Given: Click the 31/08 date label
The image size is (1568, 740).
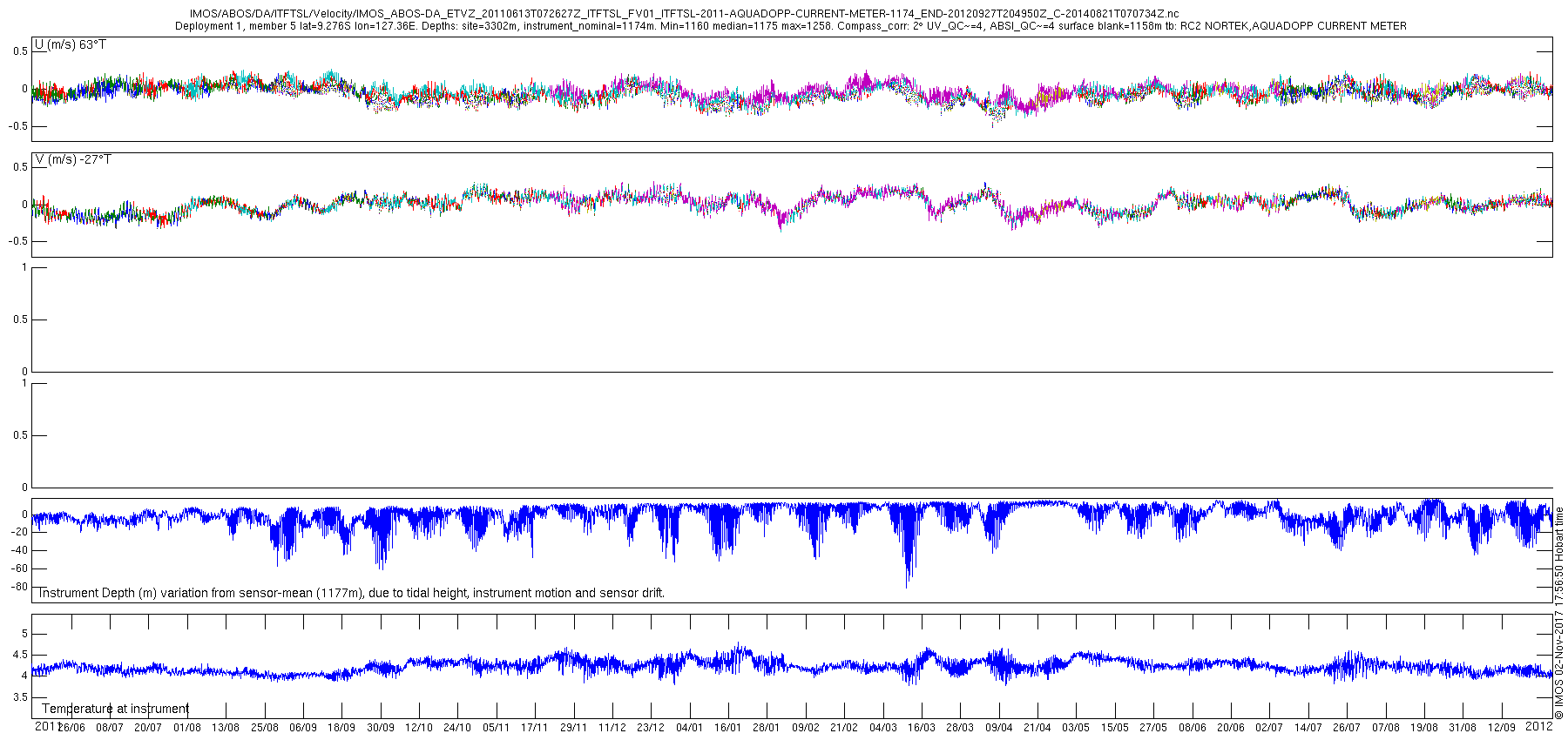Looking at the screenshot, I should coord(1463,728).
